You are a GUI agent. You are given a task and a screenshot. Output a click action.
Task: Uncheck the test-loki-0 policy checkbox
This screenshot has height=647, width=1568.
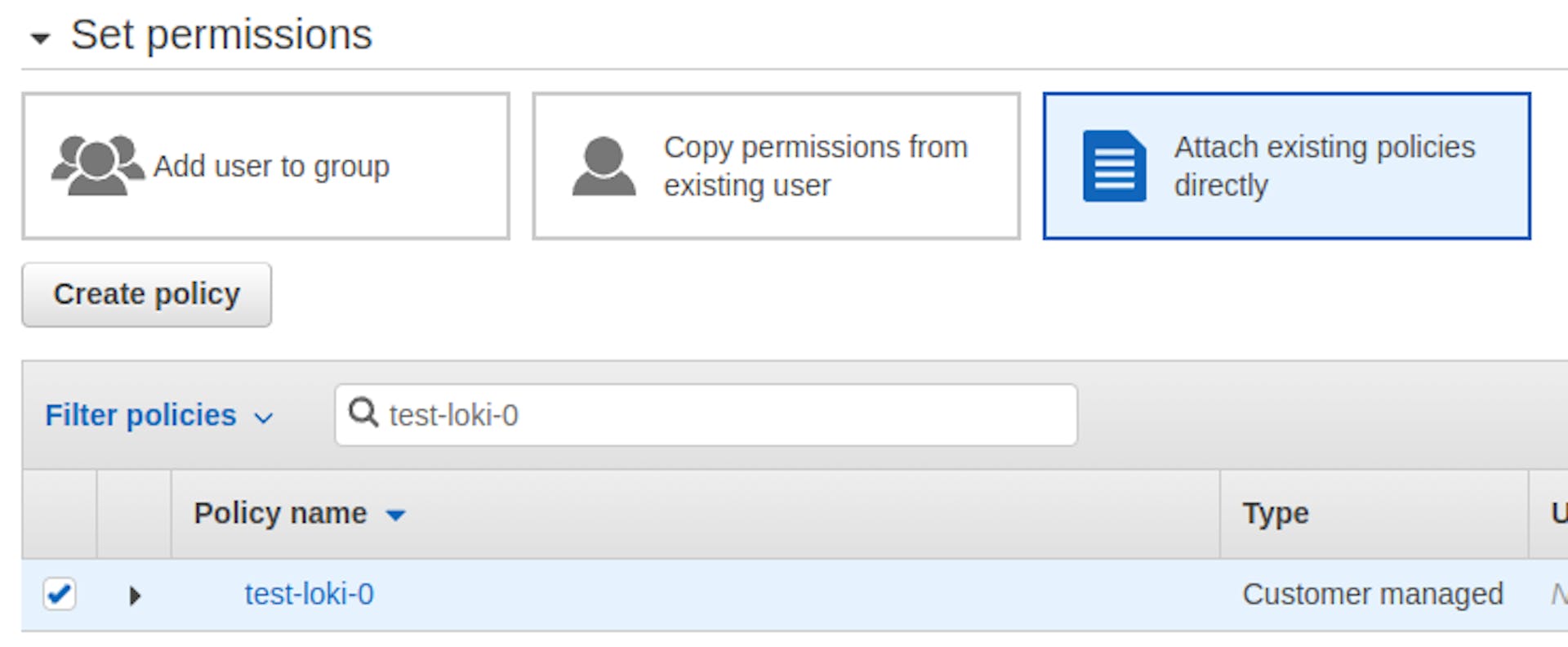tap(60, 594)
